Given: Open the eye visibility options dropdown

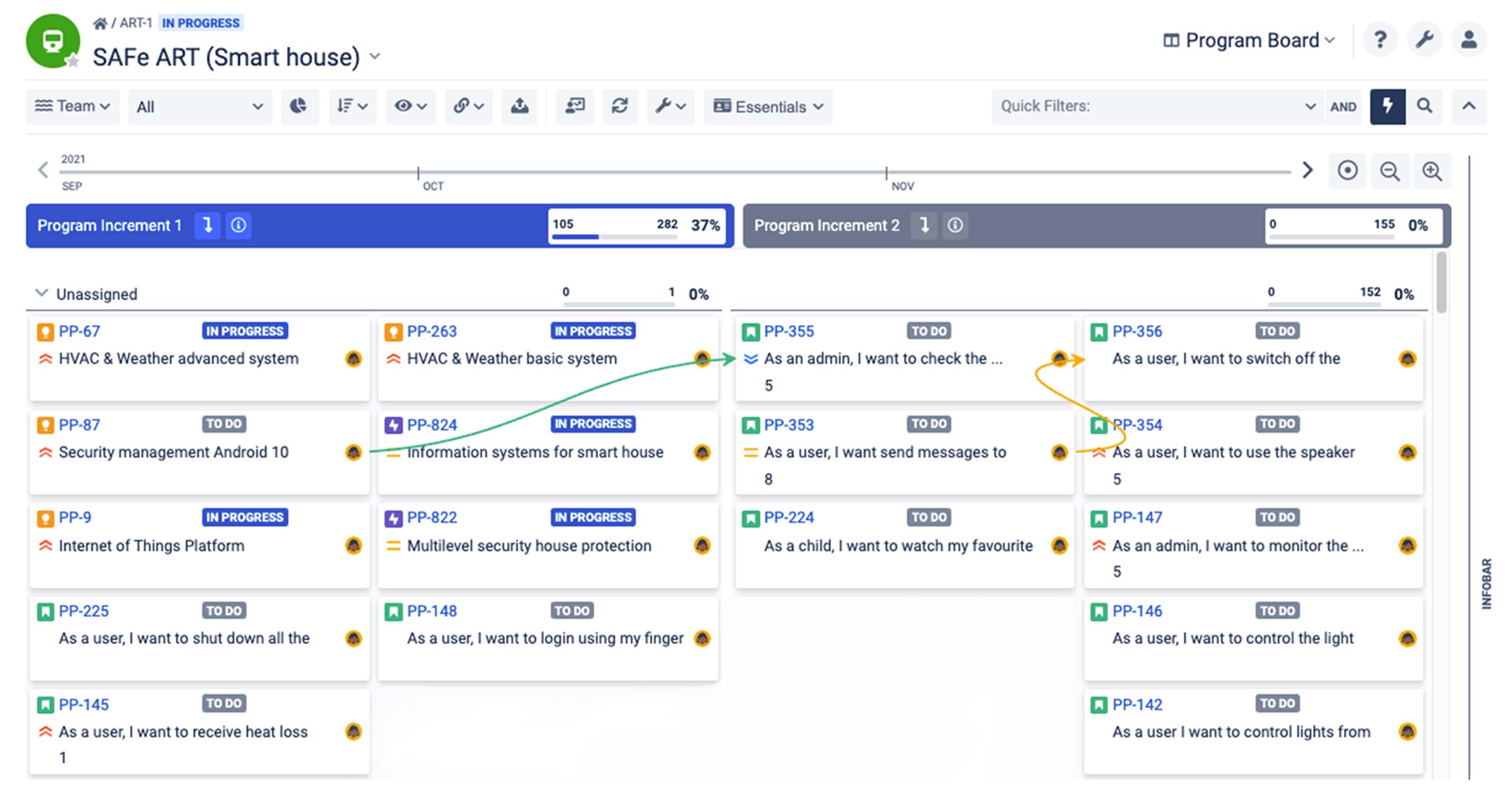Looking at the screenshot, I should coord(410,106).
